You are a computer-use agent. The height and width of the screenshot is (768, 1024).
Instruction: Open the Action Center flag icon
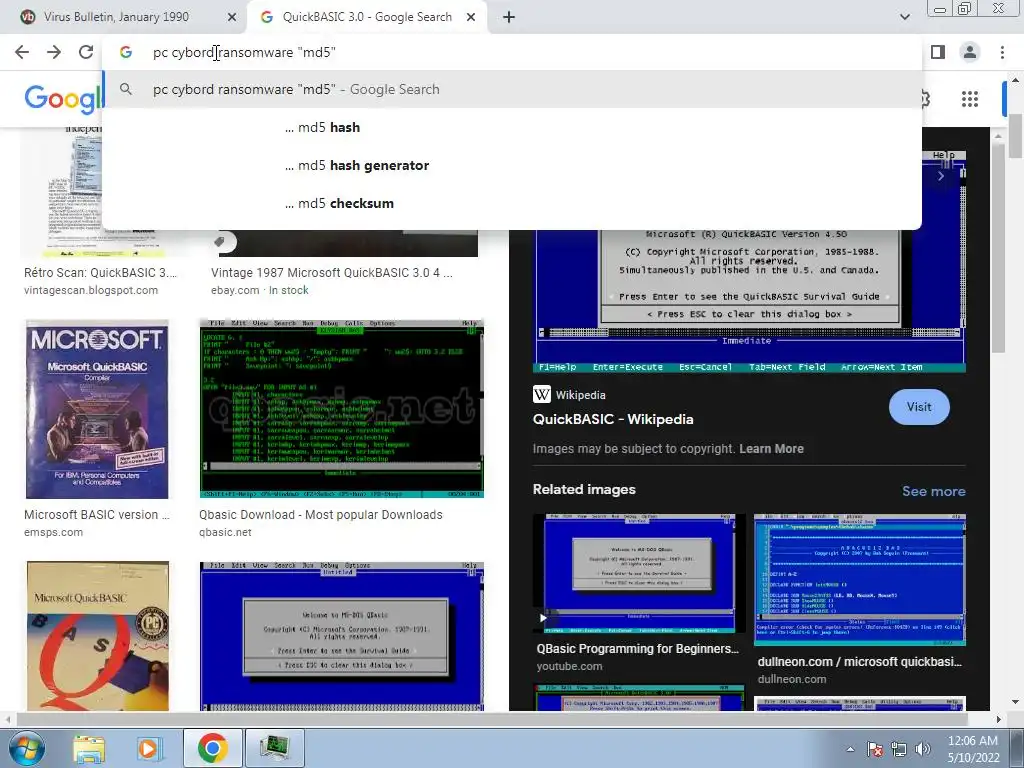tap(874, 749)
